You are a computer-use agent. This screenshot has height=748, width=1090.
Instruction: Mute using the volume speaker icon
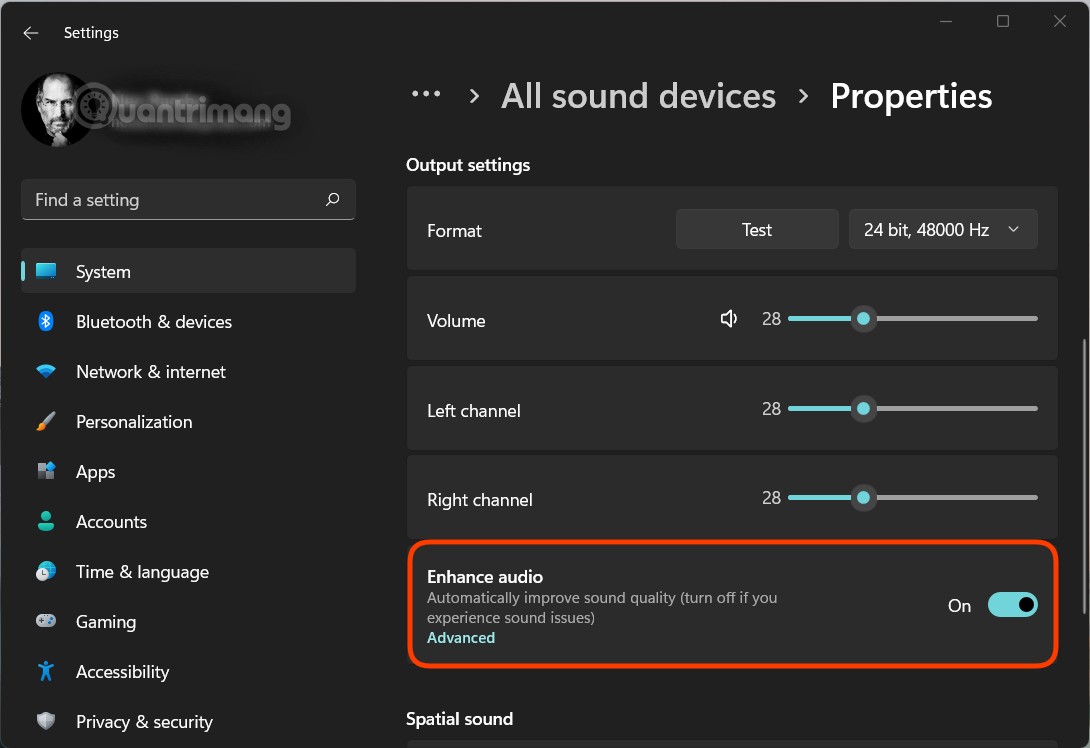[729, 319]
